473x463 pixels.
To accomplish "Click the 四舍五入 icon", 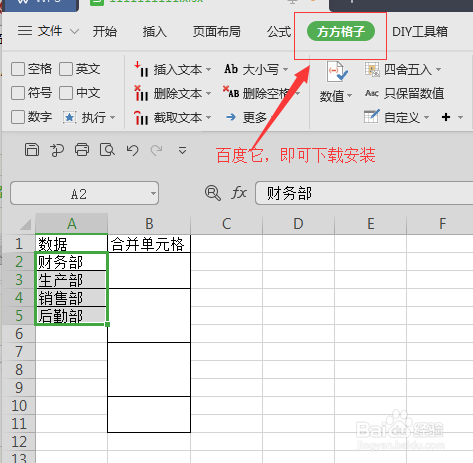I will tap(372, 69).
